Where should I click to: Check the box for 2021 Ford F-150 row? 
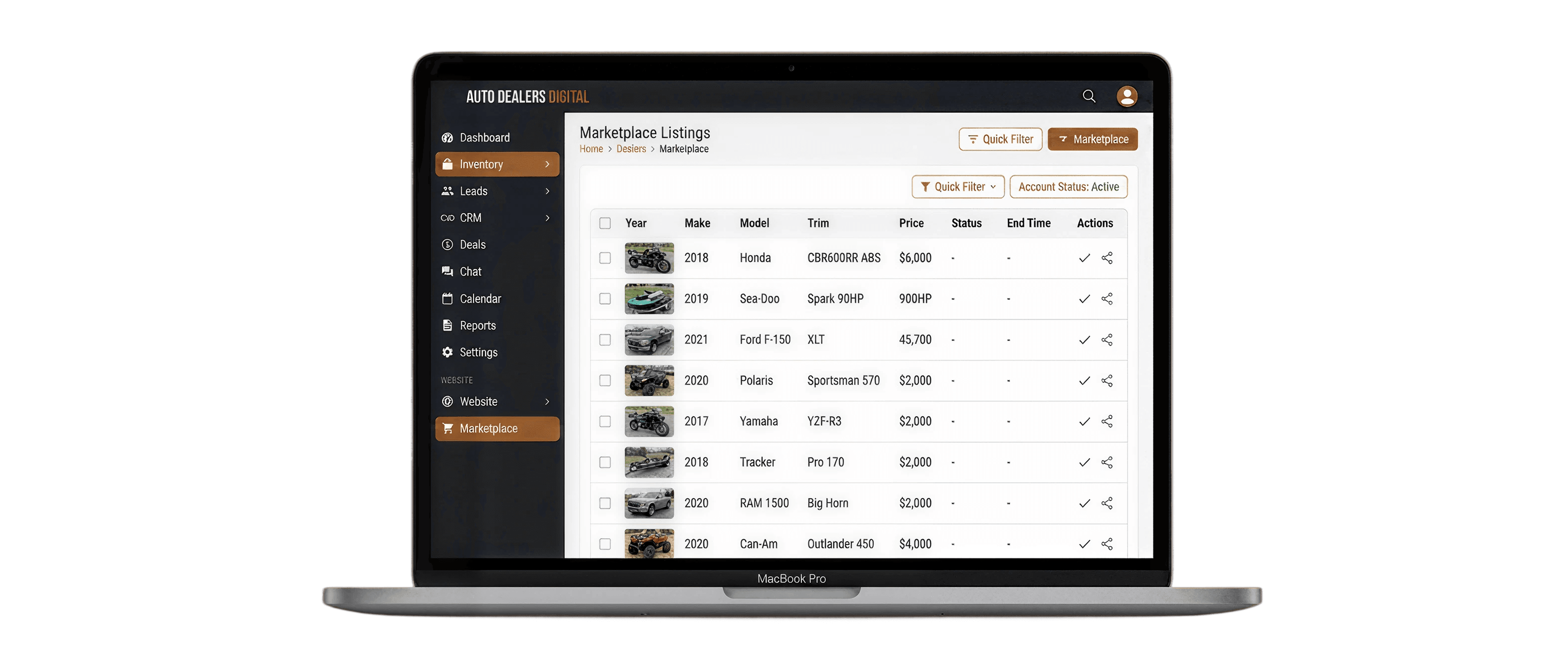point(604,340)
